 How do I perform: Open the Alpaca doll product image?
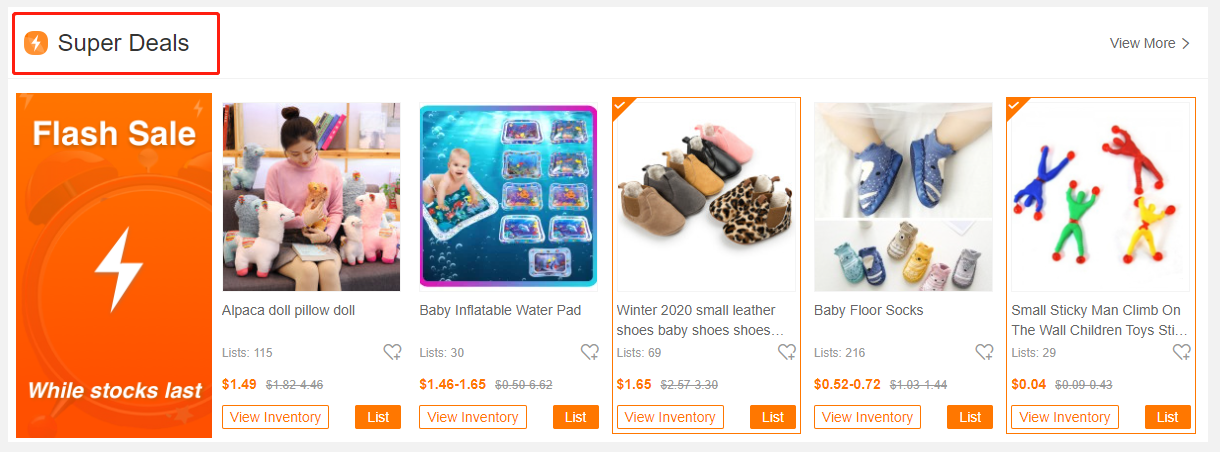point(311,196)
